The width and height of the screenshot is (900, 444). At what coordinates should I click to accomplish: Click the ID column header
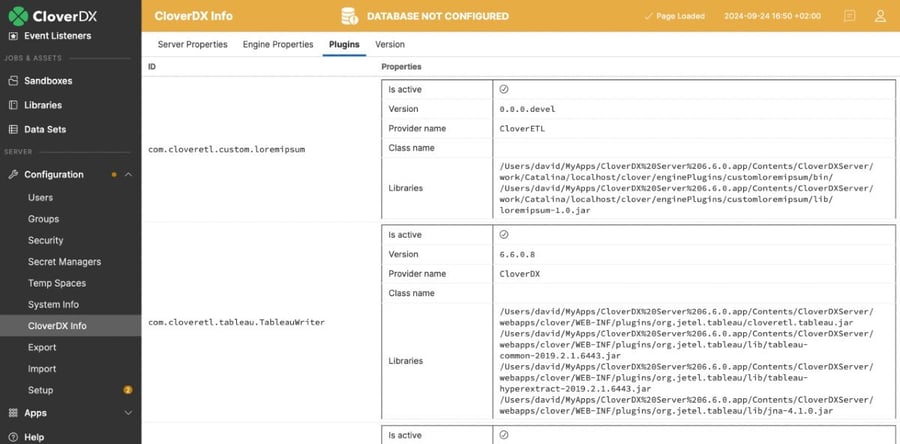152,67
